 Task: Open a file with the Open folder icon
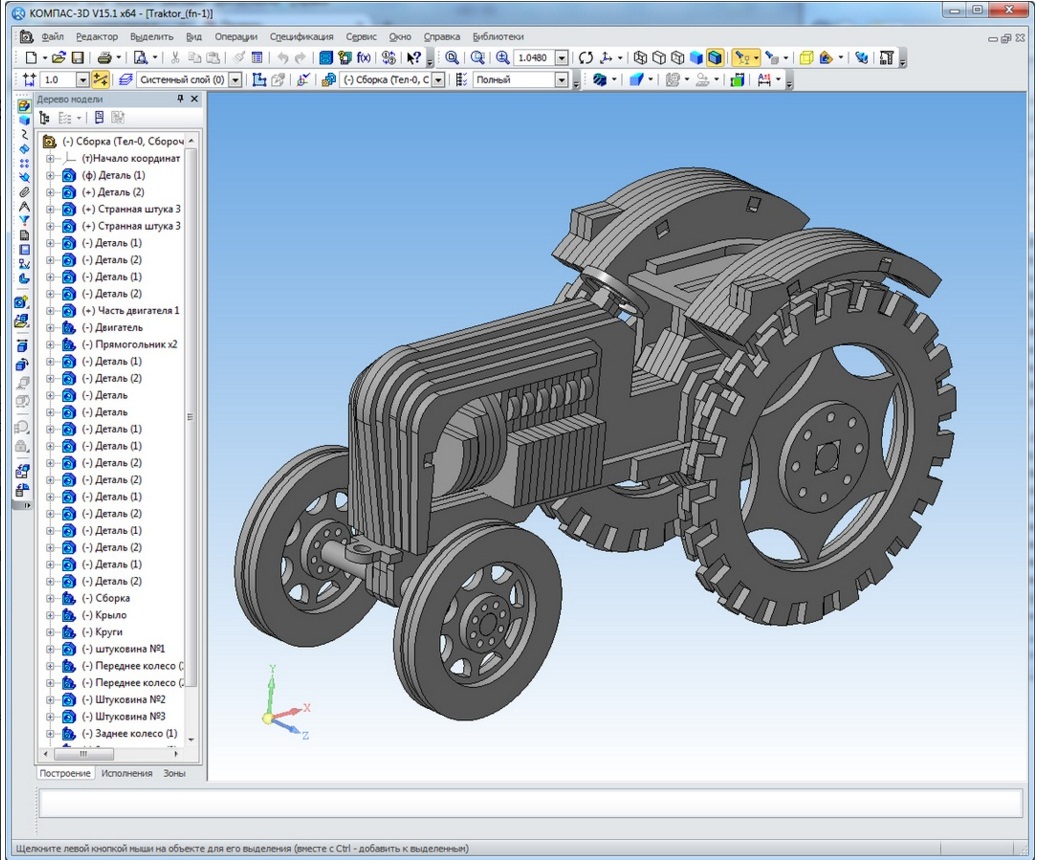point(59,58)
